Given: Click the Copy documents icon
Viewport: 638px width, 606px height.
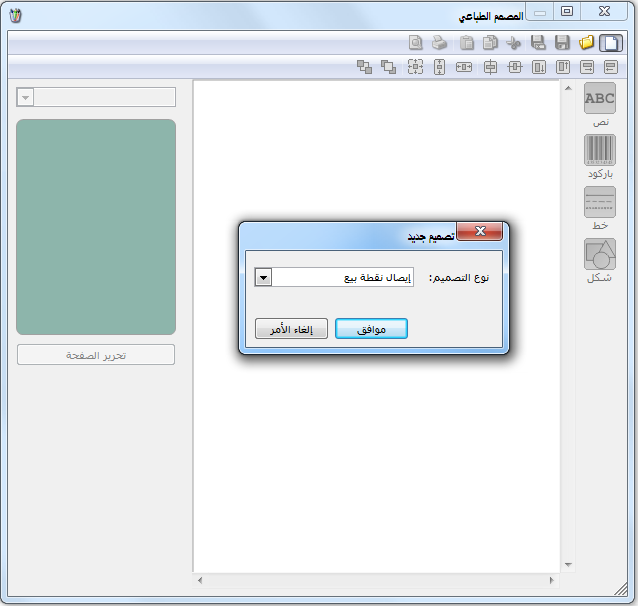Looking at the screenshot, I should tap(490, 43).
